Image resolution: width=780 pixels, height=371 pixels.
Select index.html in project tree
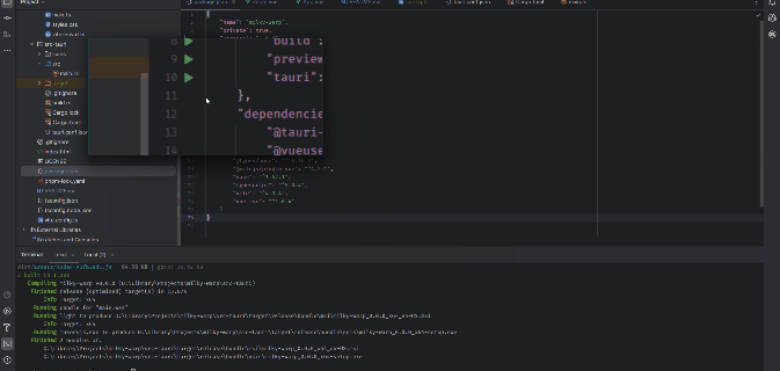pyautogui.click(x=54, y=152)
